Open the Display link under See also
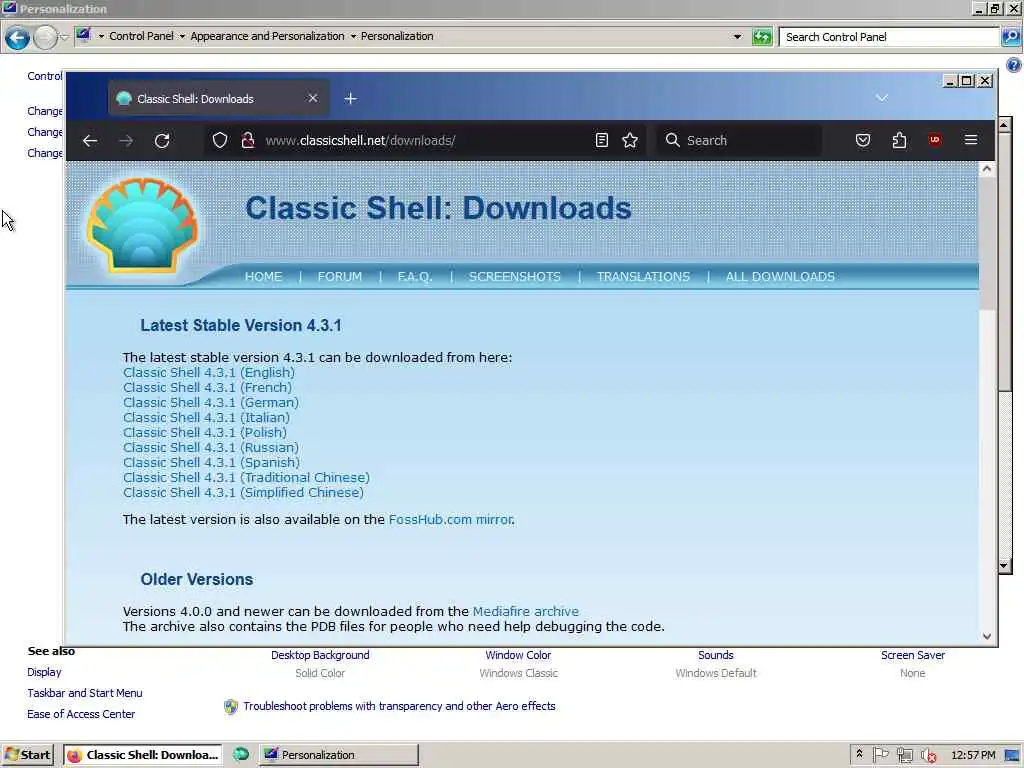The width and height of the screenshot is (1024, 768). coord(44,672)
